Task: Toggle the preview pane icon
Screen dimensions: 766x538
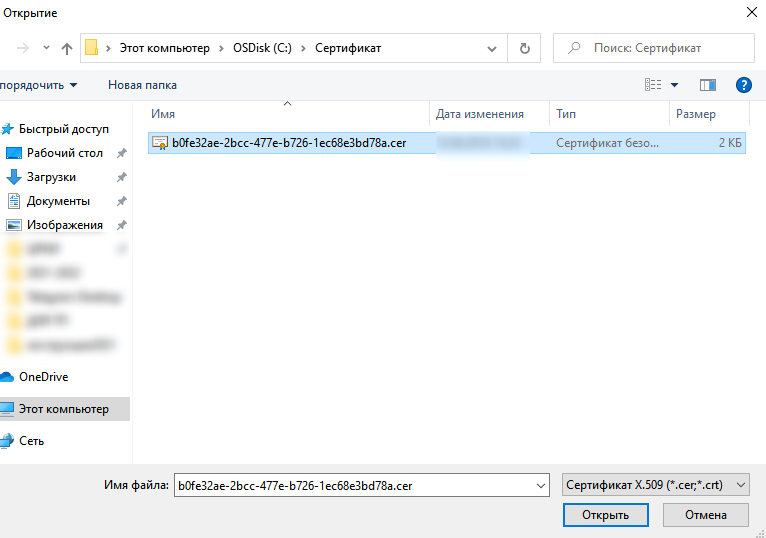Action: tap(708, 86)
